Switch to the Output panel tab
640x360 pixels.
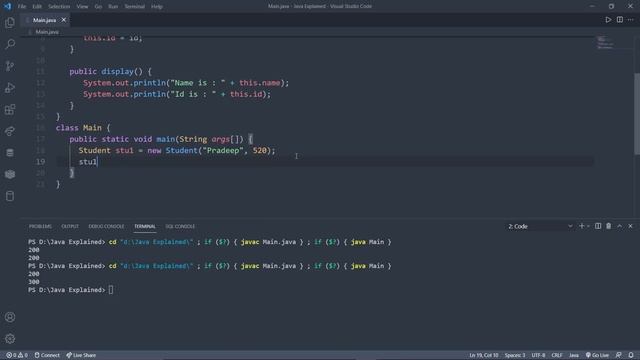pyautogui.click(x=70, y=226)
